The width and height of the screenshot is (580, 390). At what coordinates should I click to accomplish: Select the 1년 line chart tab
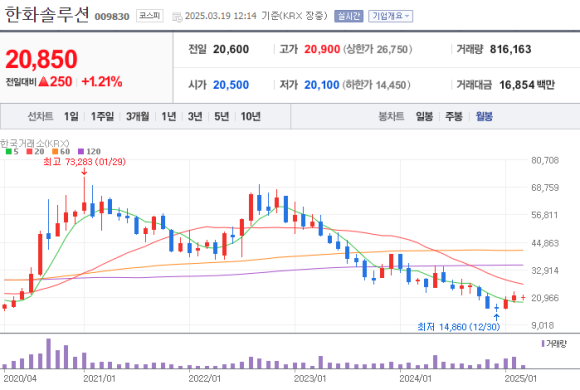pos(168,117)
